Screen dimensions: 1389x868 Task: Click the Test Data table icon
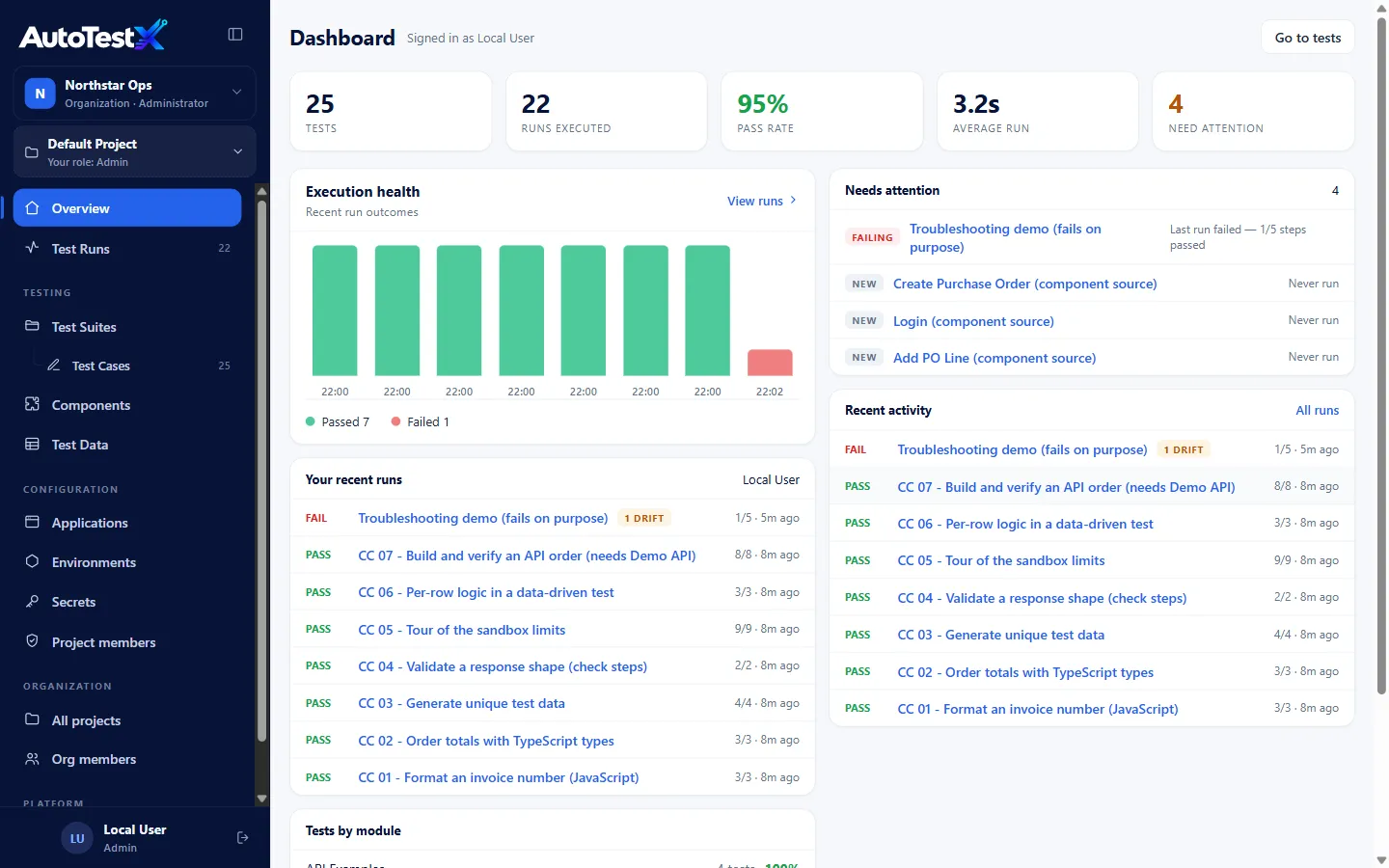32,444
